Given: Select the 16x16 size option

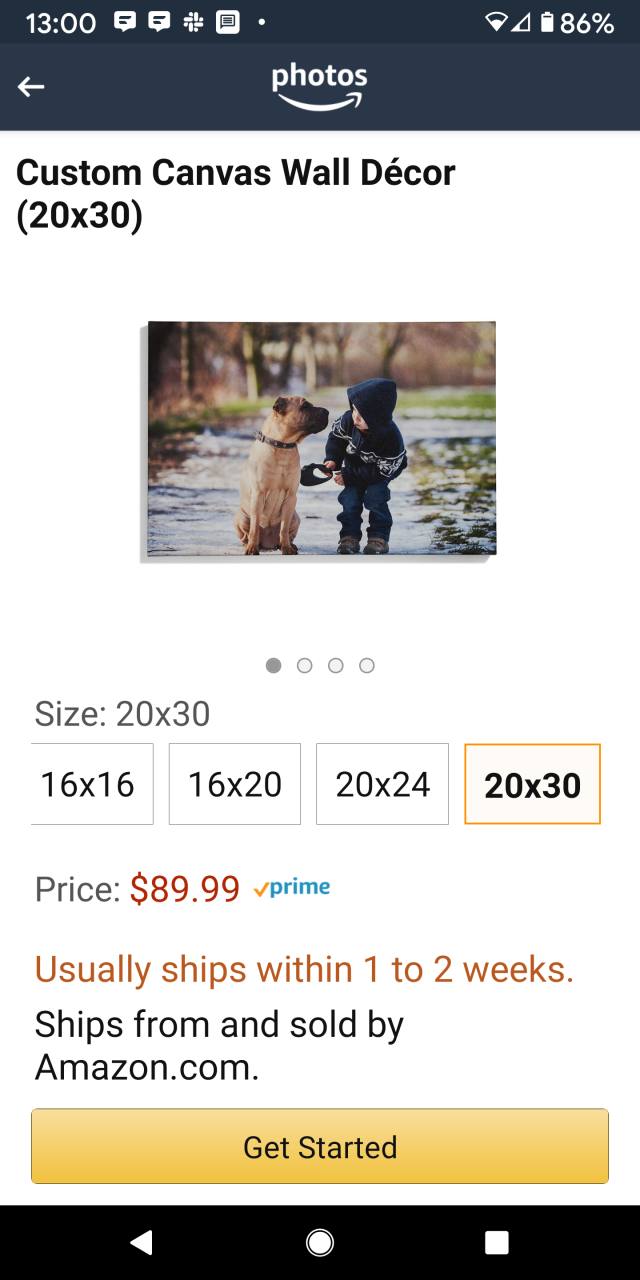Looking at the screenshot, I should tap(92, 784).
